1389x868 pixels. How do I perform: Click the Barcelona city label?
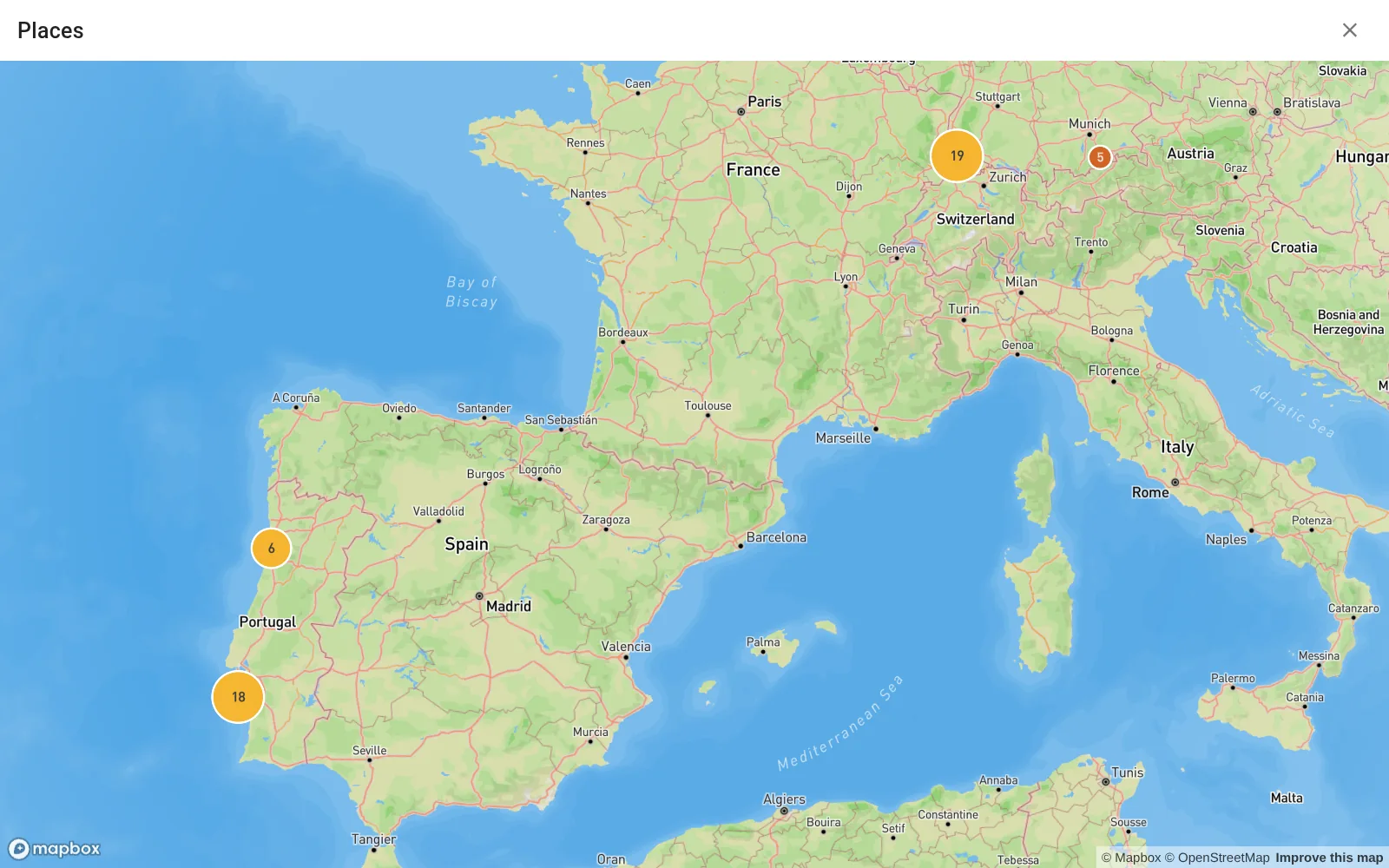pyautogui.click(x=776, y=537)
